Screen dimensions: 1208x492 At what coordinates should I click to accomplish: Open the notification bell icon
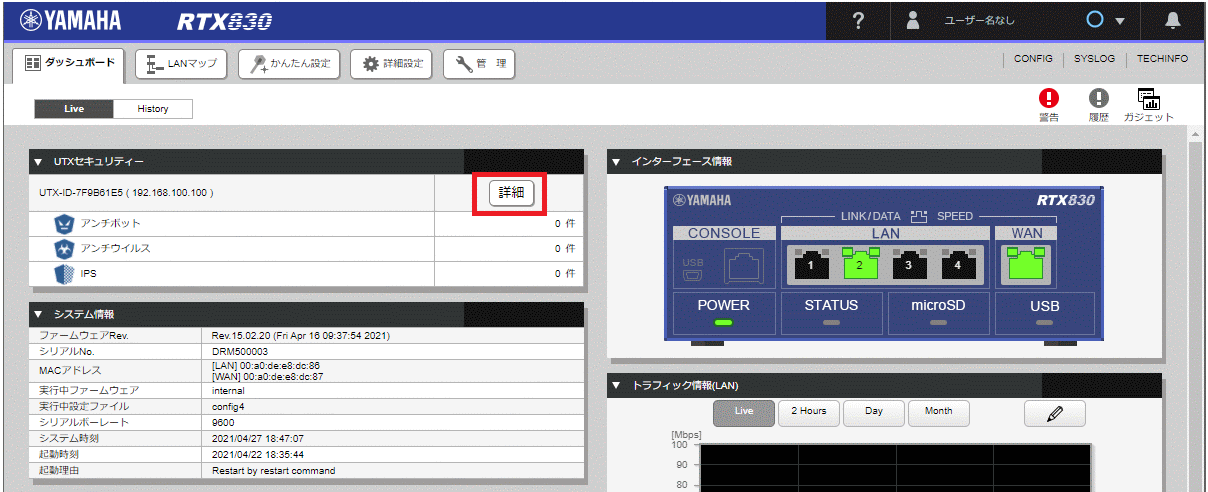point(1174,21)
